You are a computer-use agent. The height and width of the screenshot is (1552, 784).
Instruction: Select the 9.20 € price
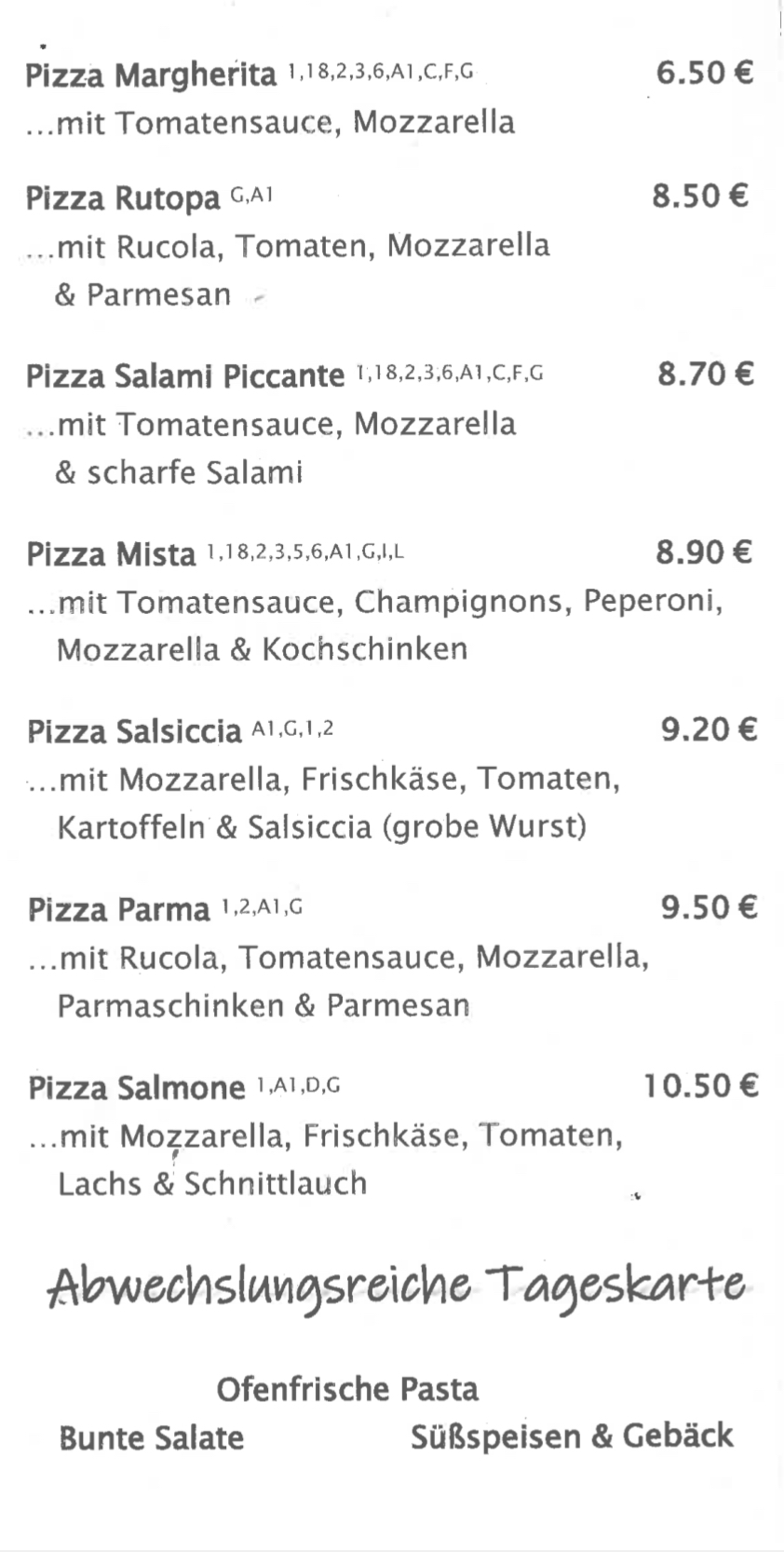tap(710, 729)
